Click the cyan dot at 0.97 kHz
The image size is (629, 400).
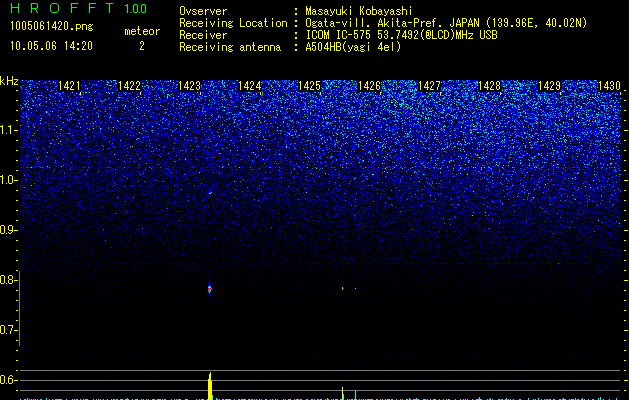[210, 193]
